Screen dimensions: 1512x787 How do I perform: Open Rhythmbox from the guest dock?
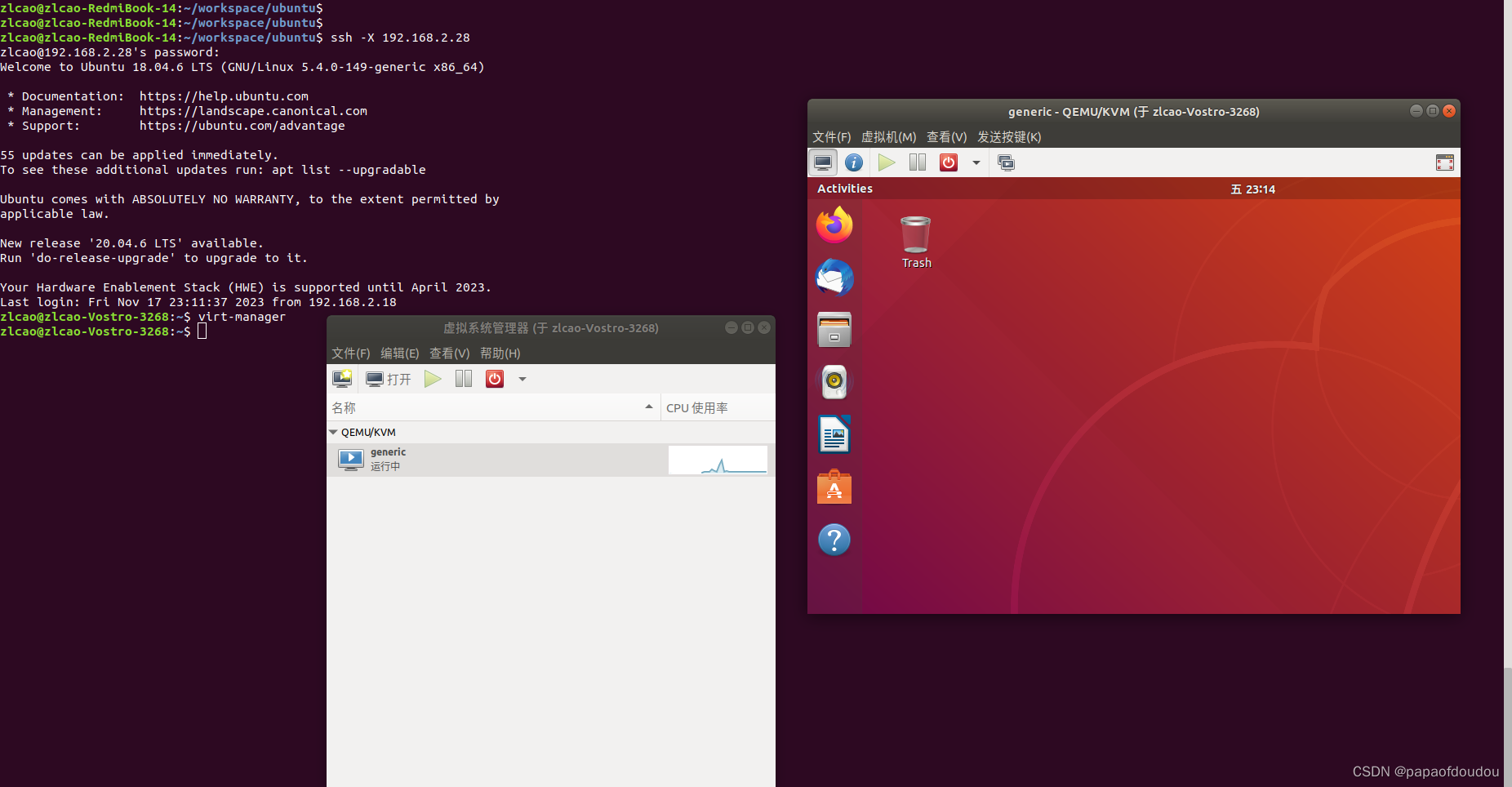(x=834, y=382)
